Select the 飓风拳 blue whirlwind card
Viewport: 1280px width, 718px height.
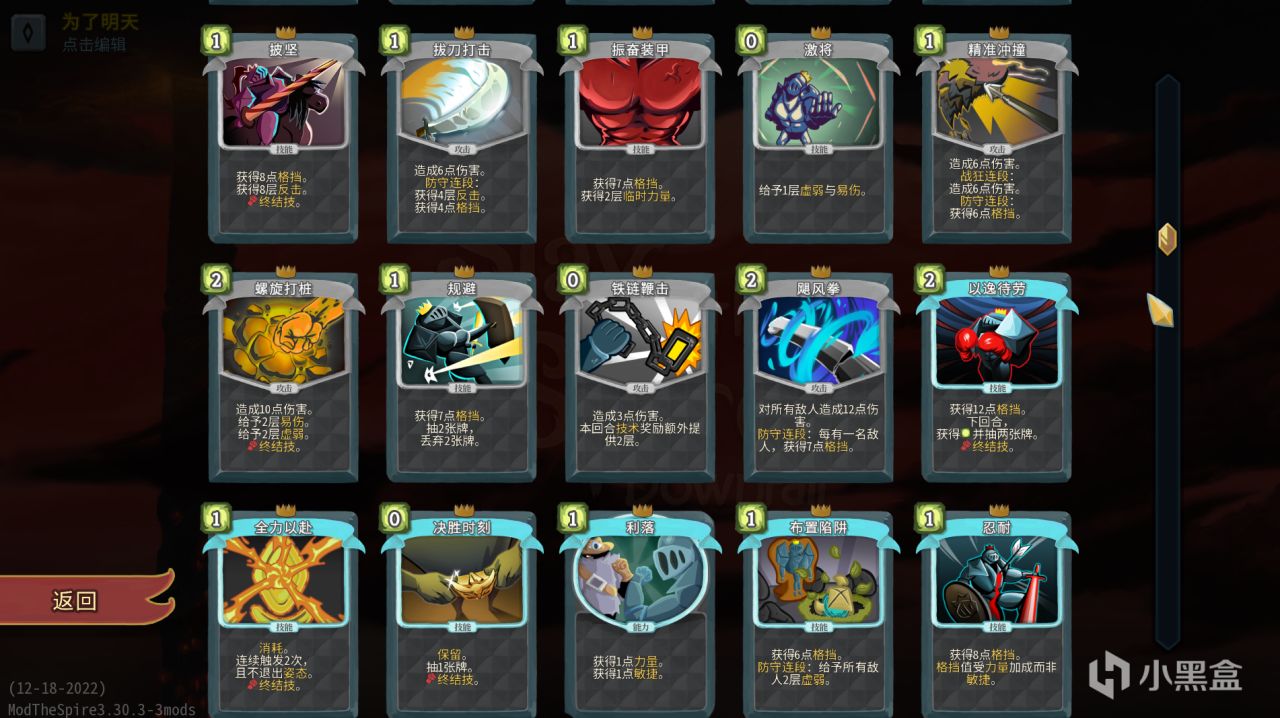tap(819, 375)
